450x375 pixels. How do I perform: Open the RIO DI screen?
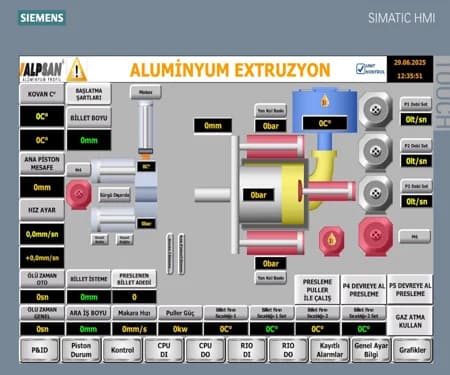(x=247, y=350)
